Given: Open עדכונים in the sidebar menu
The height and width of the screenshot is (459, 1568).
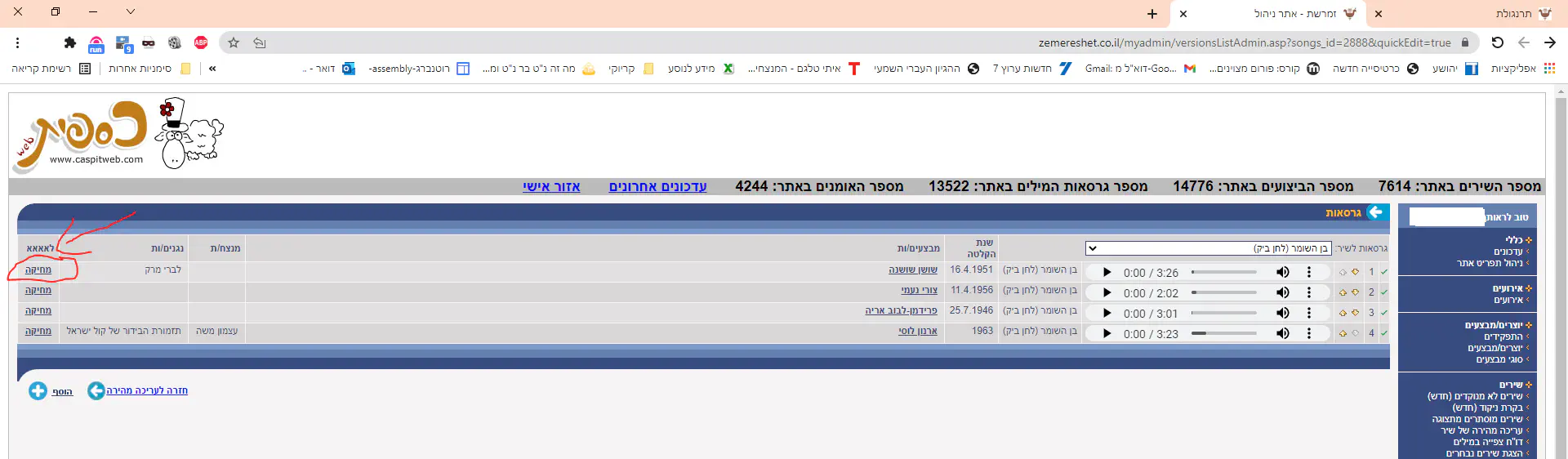Looking at the screenshot, I should coord(1508,252).
